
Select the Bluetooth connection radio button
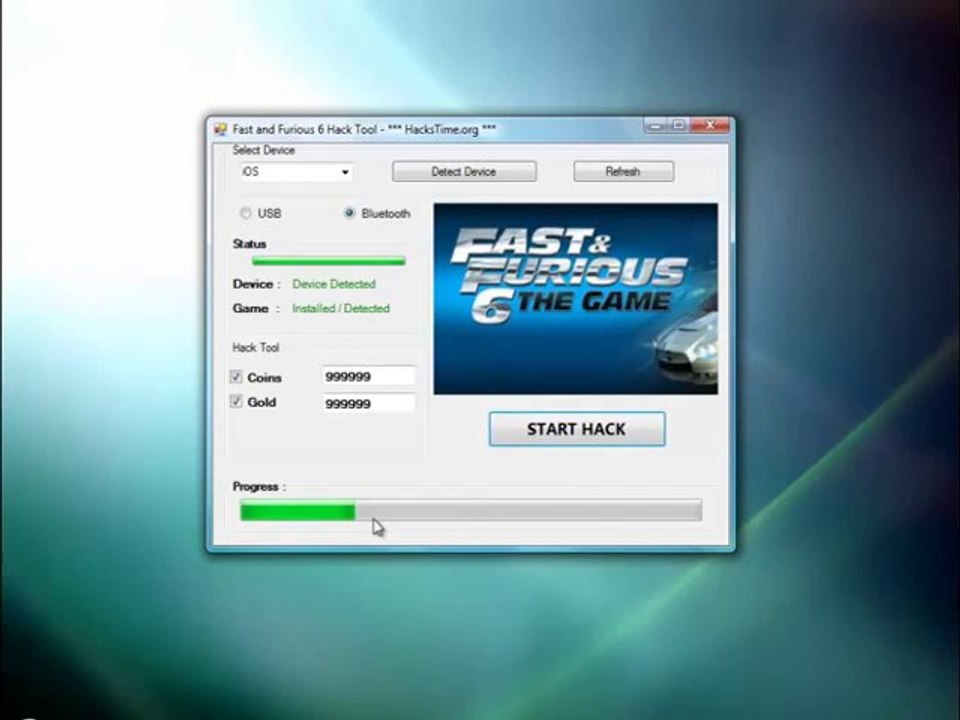click(x=349, y=213)
